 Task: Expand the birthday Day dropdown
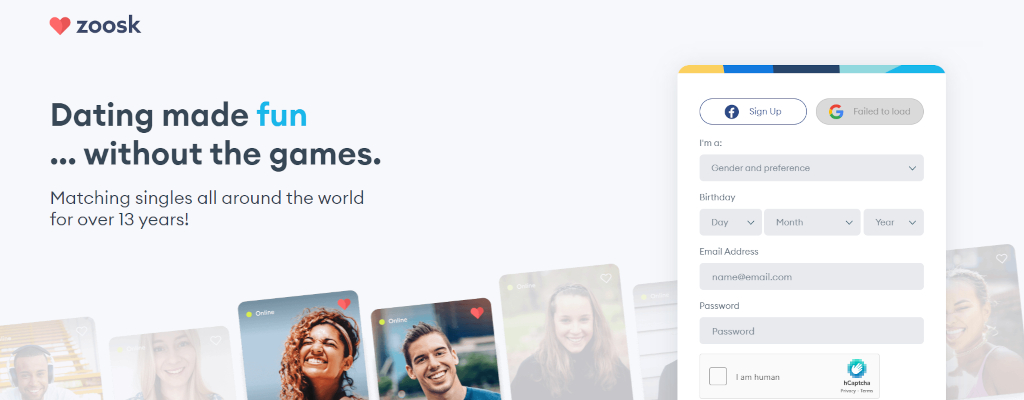(x=730, y=222)
